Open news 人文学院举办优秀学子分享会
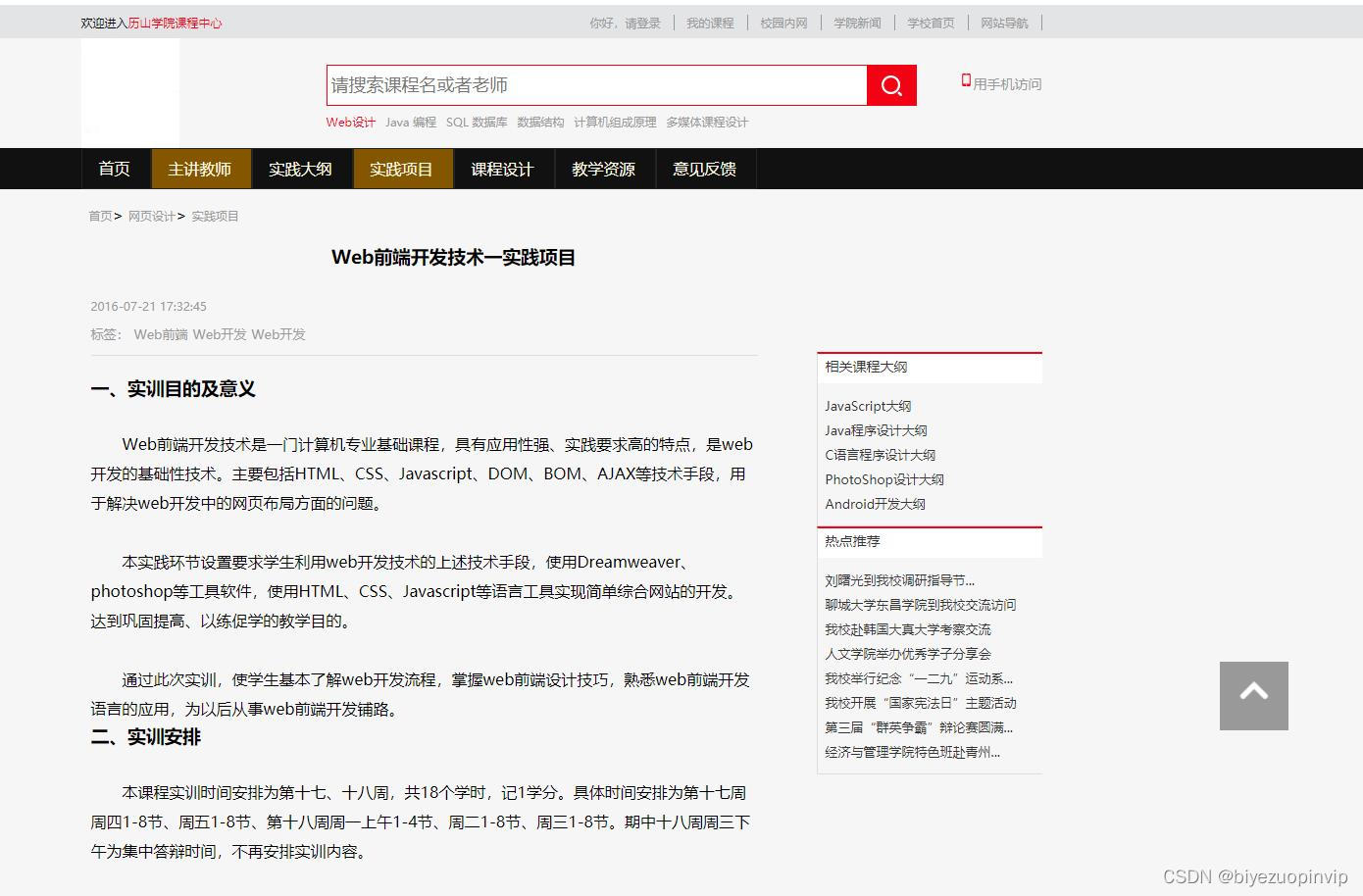The height and width of the screenshot is (896, 1363). (908, 654)
